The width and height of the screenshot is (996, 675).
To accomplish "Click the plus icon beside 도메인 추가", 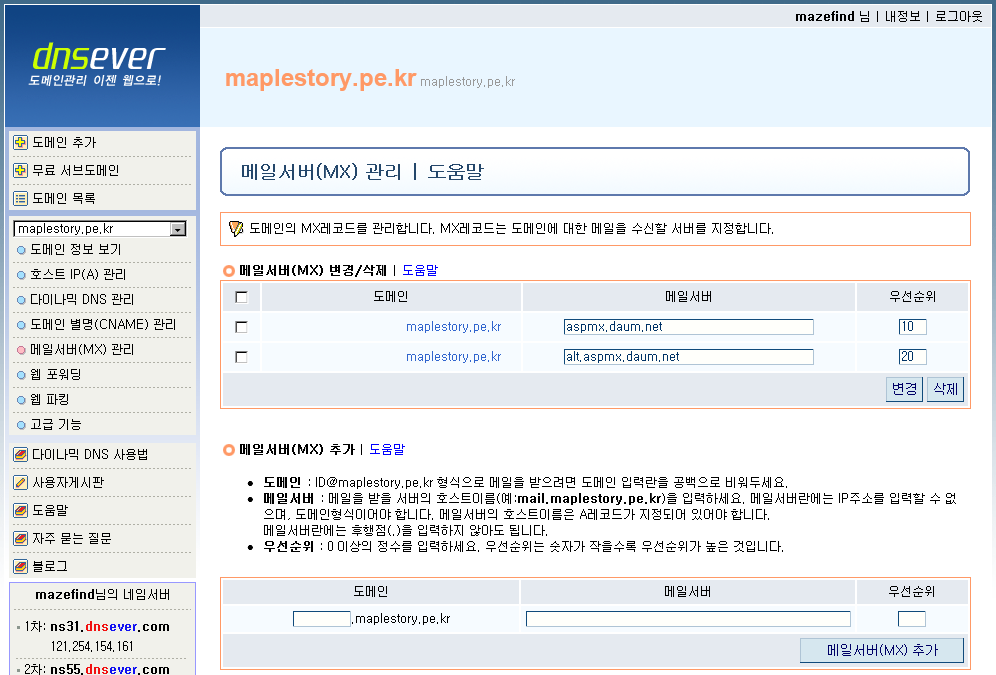I will tap(20, 142).
